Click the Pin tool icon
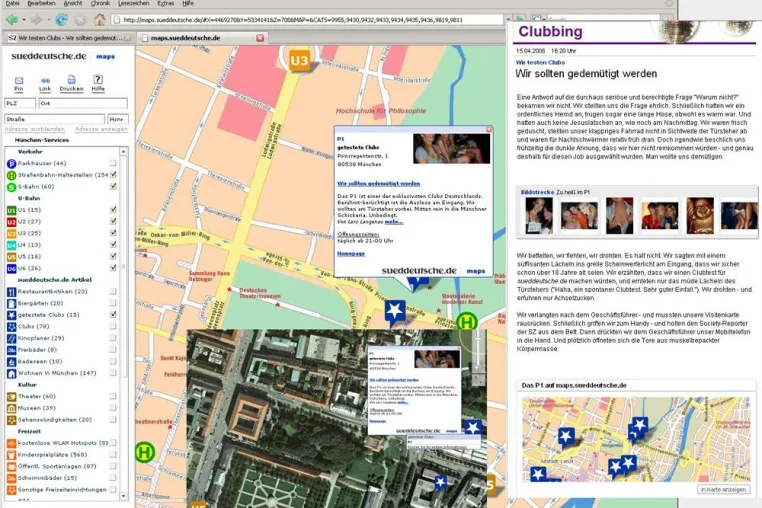The width and height of the screenshot is (762, 508). [x=18, y=81]
